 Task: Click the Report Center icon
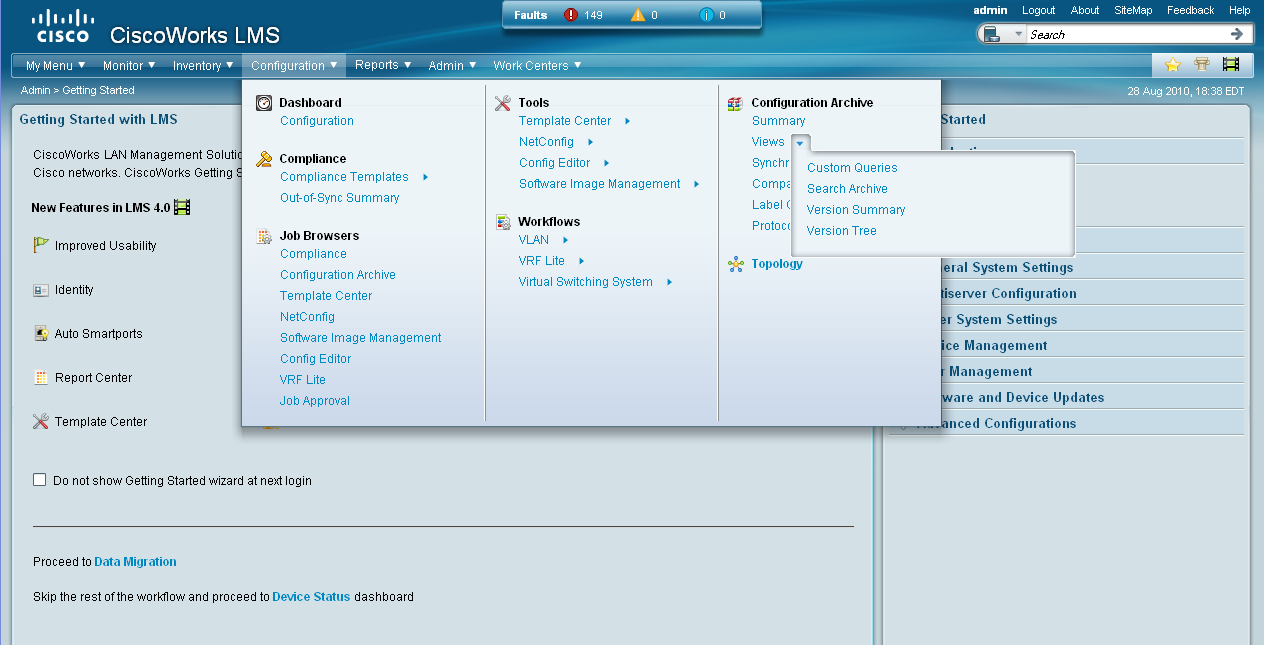(x=41, y=378)
